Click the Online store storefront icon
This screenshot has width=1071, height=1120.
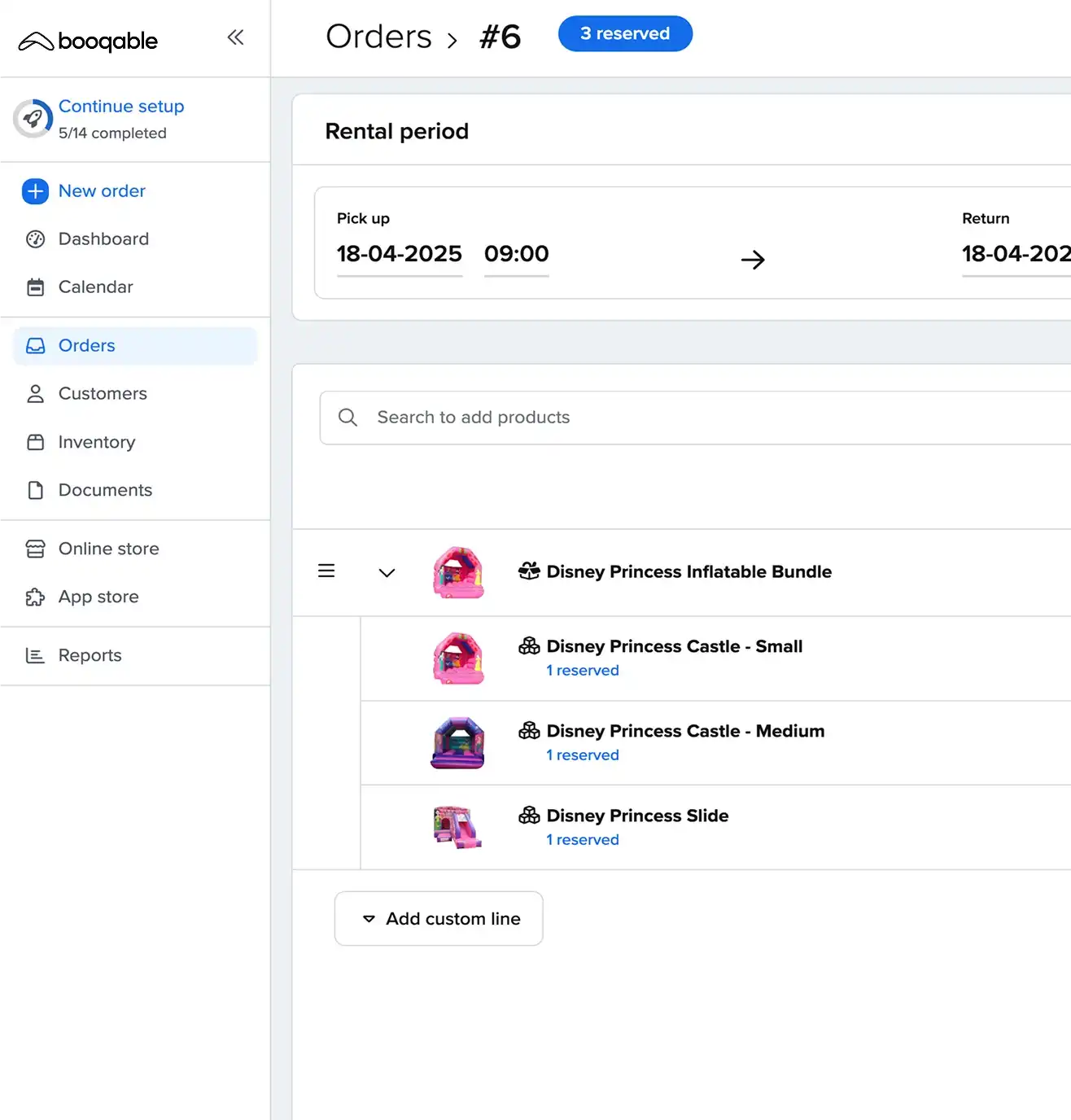coord(35,549)
